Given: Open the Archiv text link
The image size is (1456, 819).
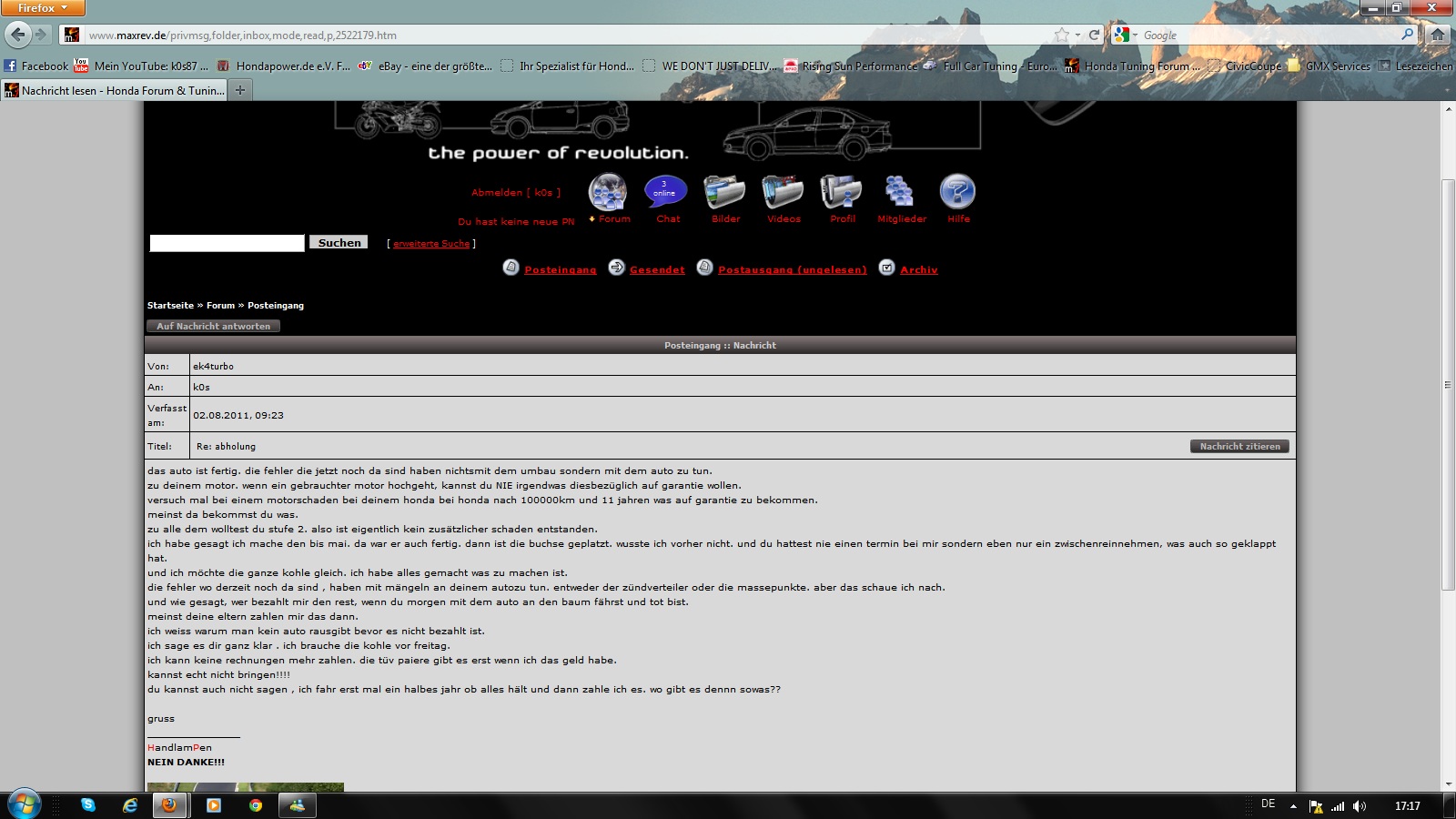Looking at the screenshot, I should tap(919, 269).
